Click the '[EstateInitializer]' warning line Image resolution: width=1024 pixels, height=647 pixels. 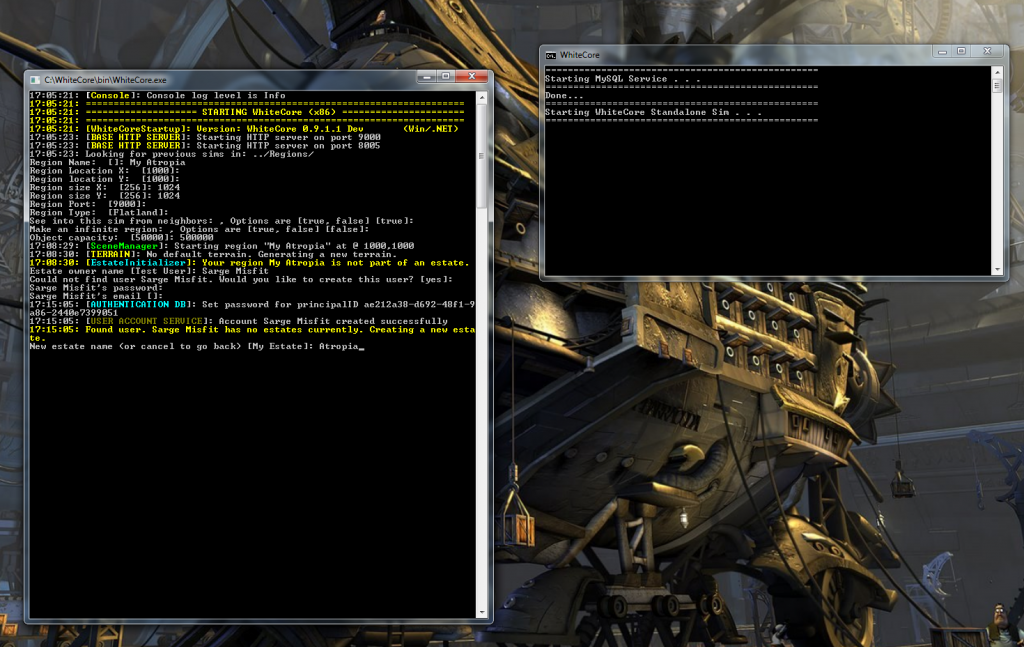coord(249,263)
